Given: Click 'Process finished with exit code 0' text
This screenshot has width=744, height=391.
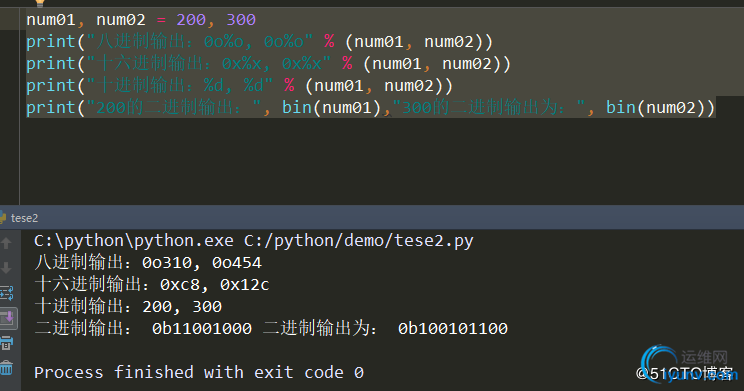Looking at the screenshot, I should [199, 372].
